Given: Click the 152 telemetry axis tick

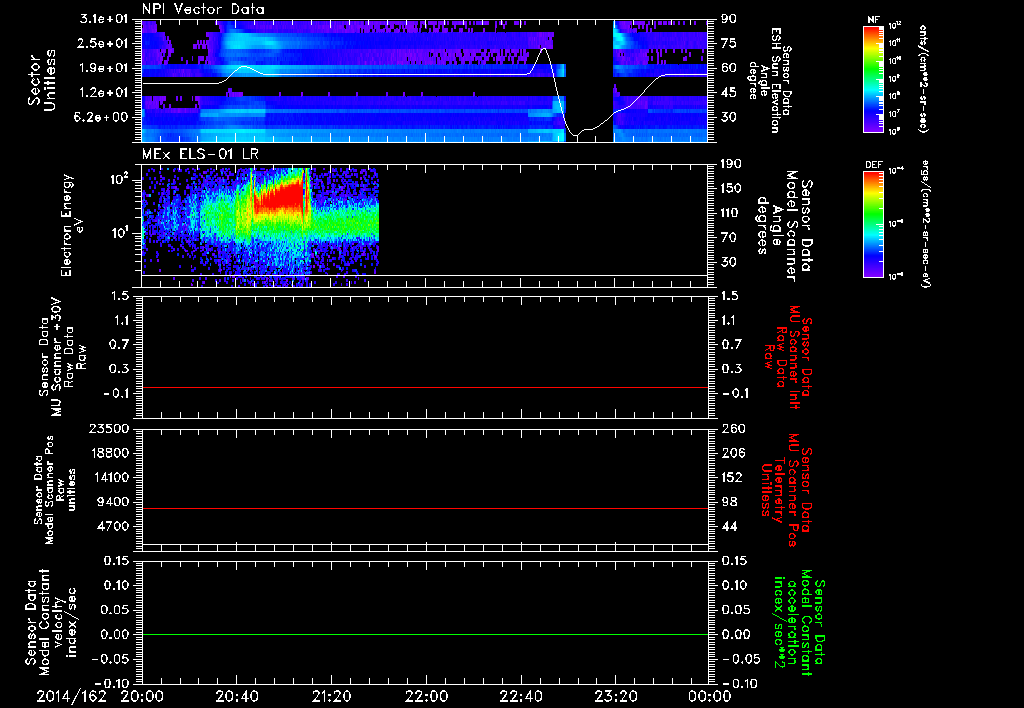Looking at the screenshot, I should [732, 477].
